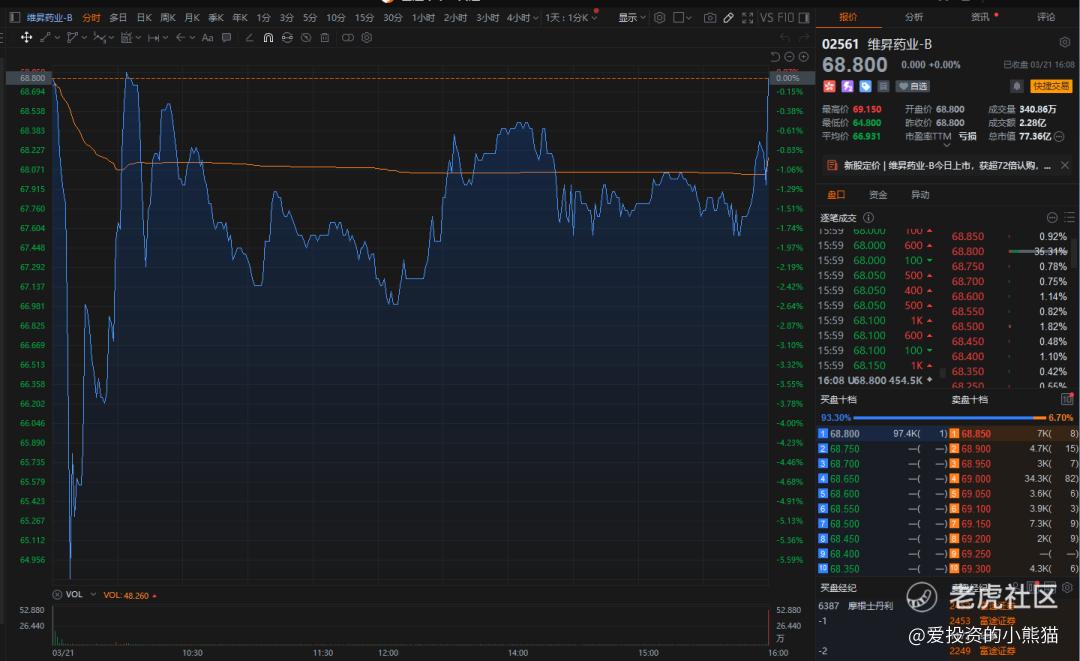This screenshot has width=1080, height=661.
Task: Toggle the magnet snap tool
Action: [269, 38]
